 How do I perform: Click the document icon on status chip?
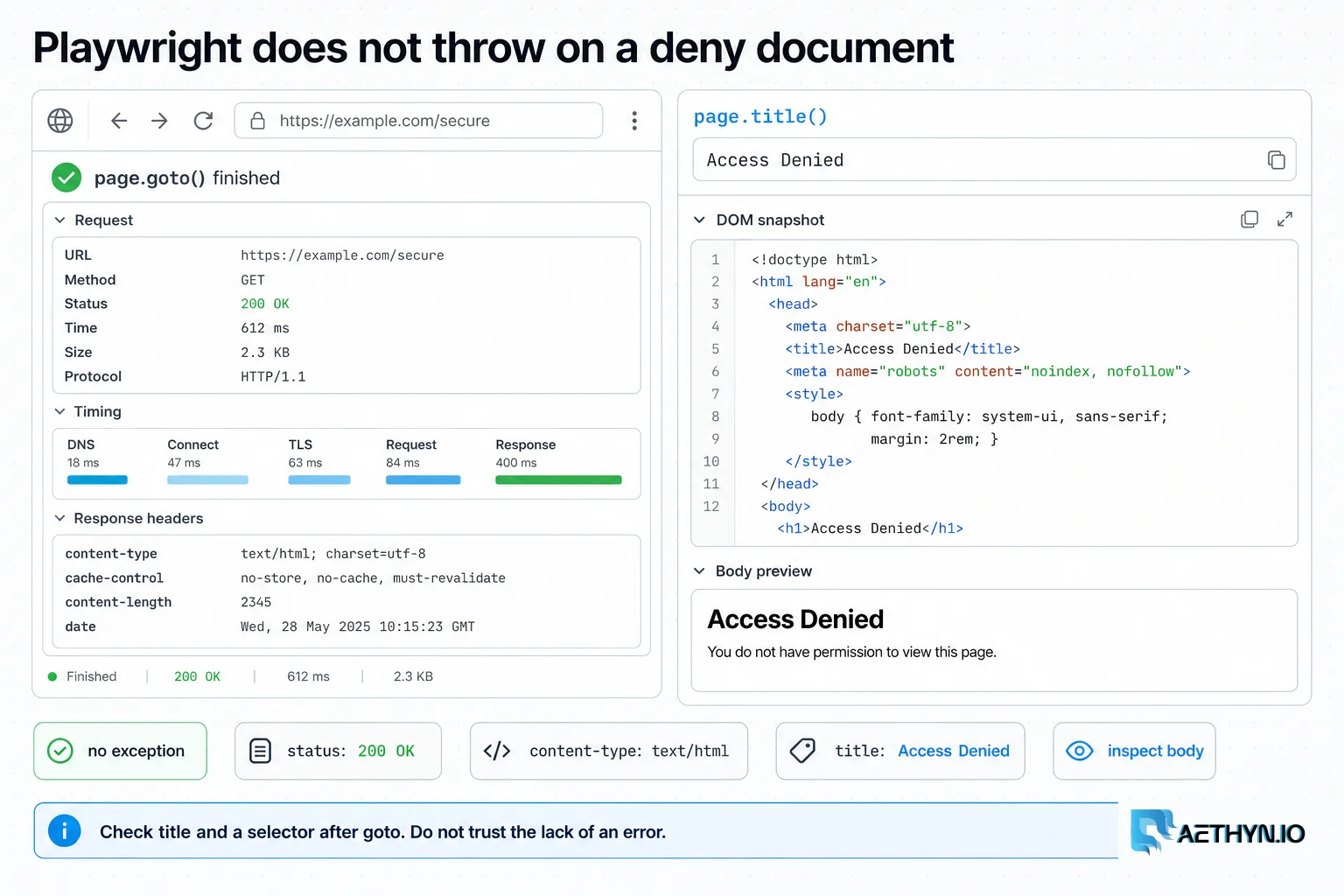261,751
